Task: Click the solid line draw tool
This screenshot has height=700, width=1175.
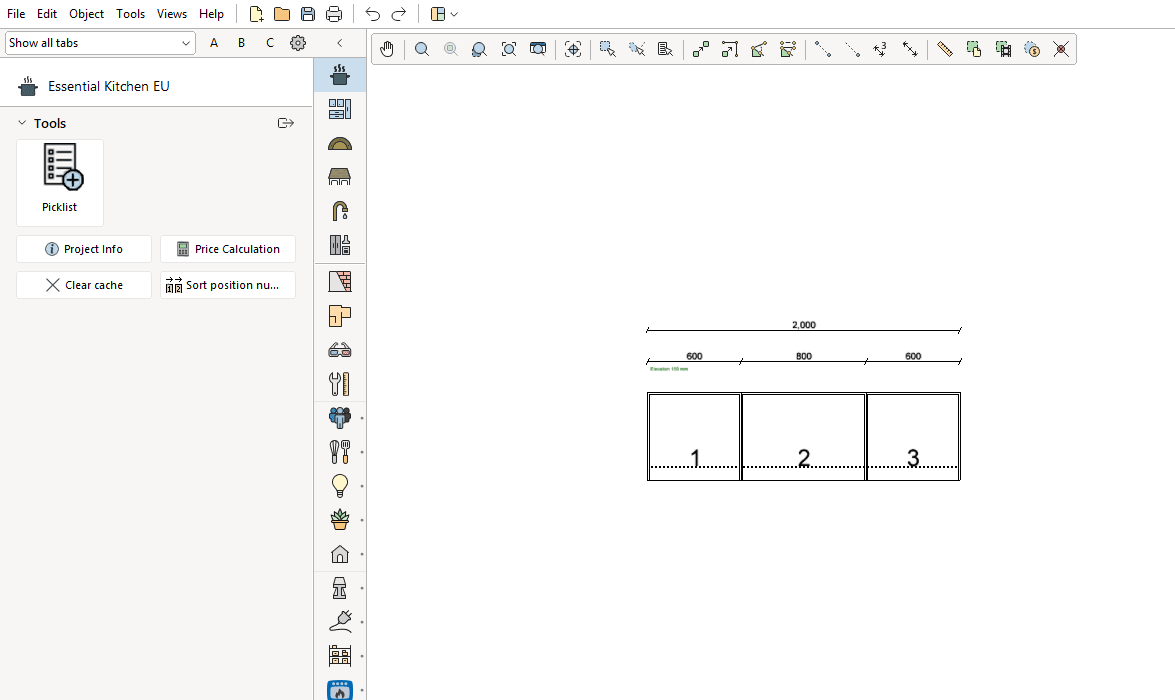Action: coord(823,49)
